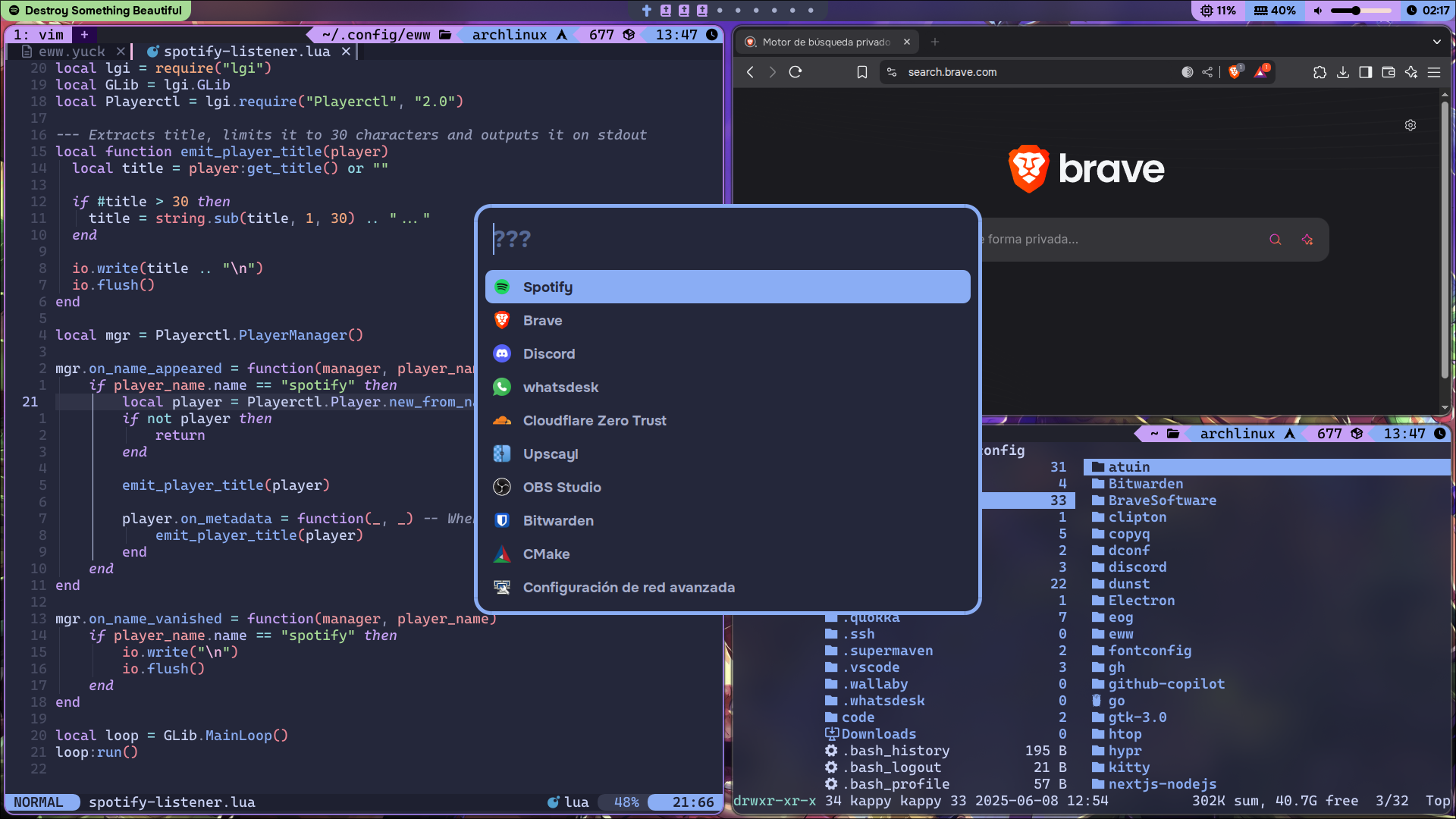This screenshot has width=1456, height=819.
Task: Toggle the Brave sidebar panel button
Action: [x=1366, y=72]
